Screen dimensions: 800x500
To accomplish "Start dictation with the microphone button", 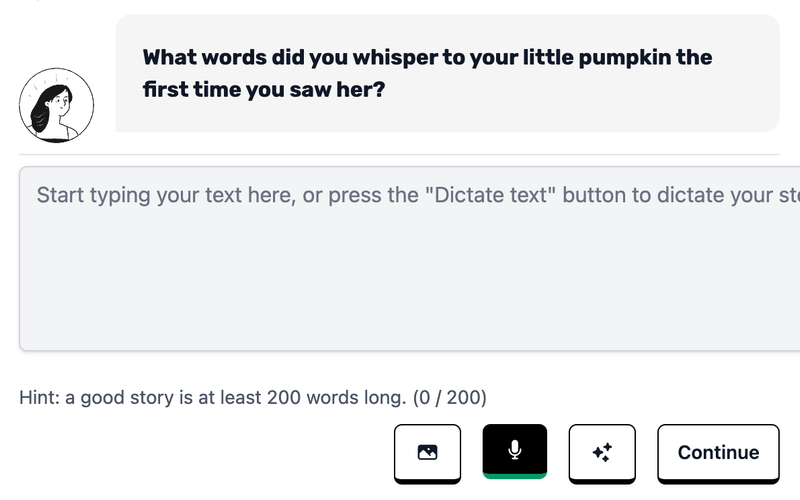I will click(514, 450).
